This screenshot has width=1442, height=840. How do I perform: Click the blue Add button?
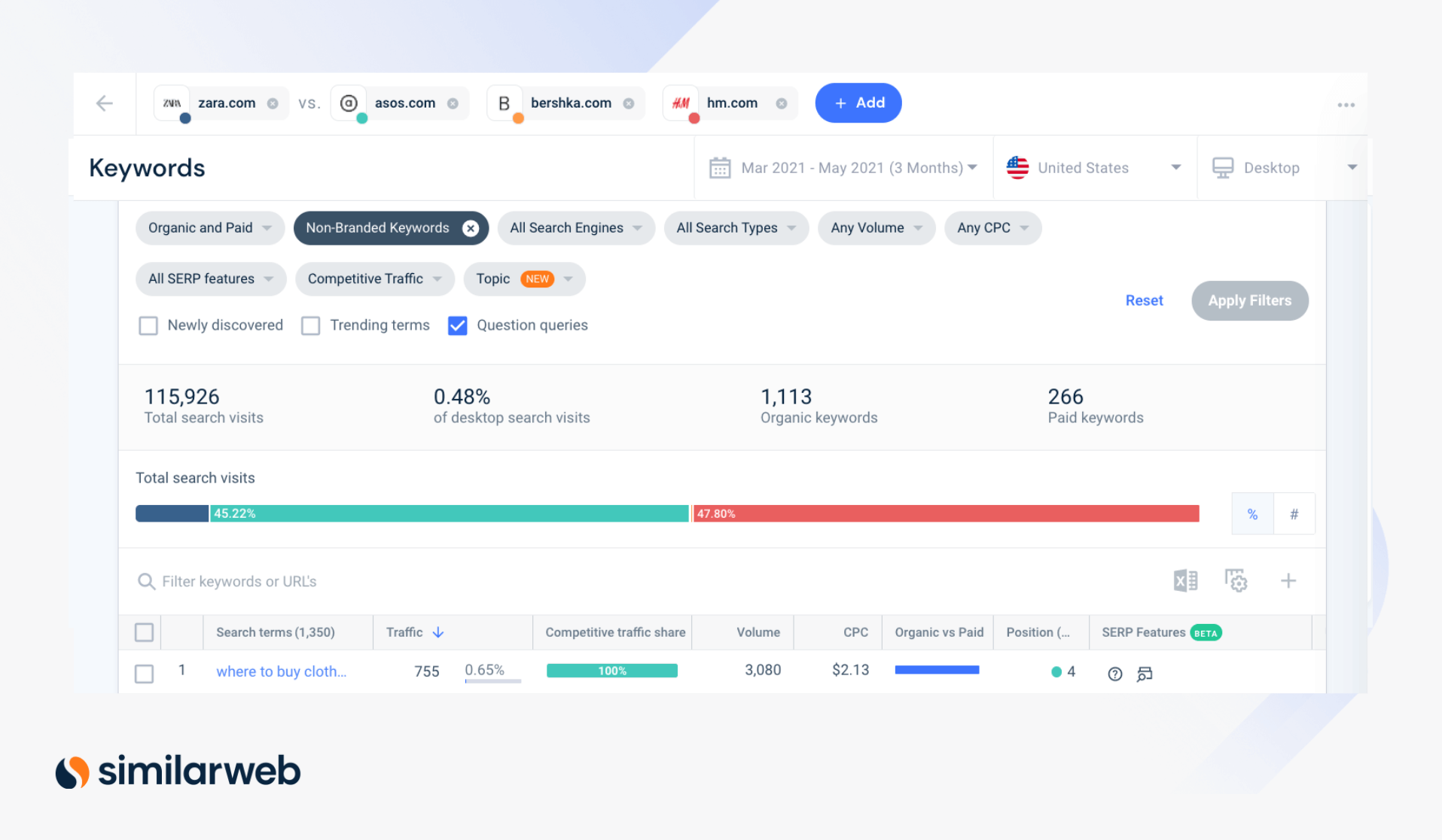tap(858, 103)
